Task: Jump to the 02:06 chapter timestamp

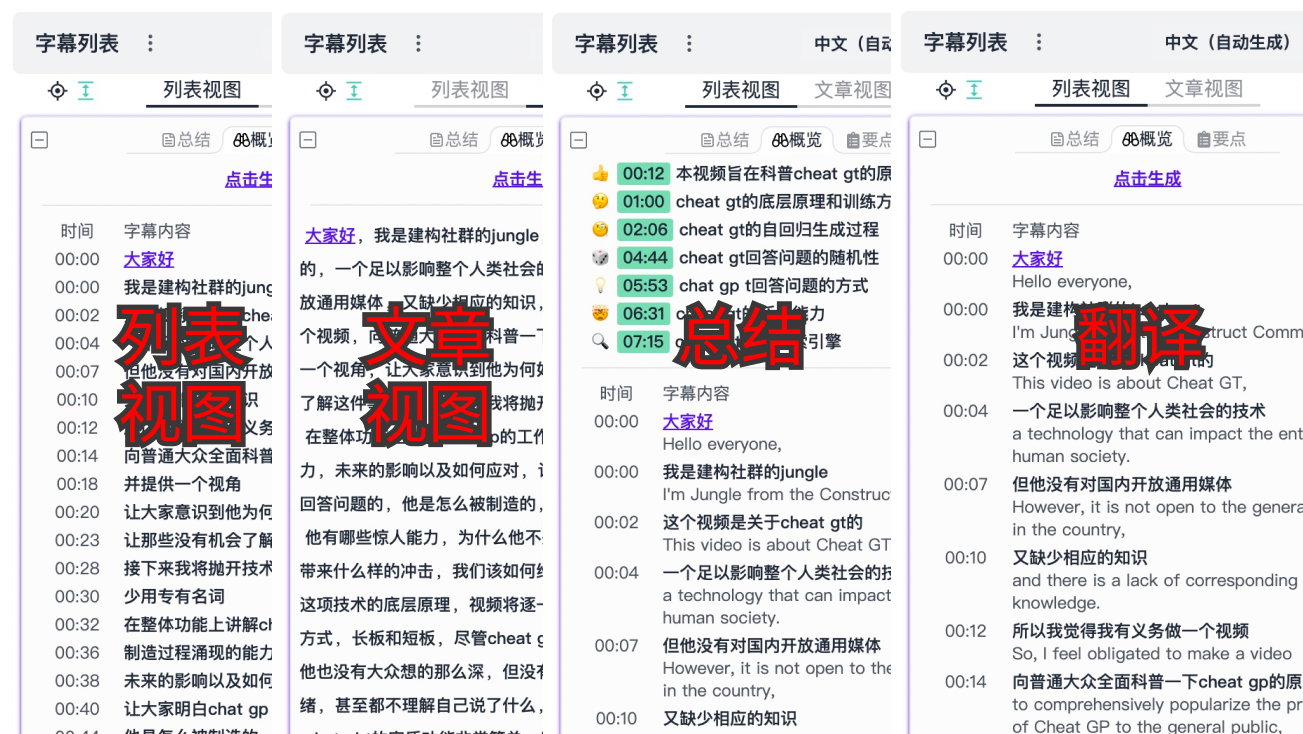Action: click(x=643, y=229)
